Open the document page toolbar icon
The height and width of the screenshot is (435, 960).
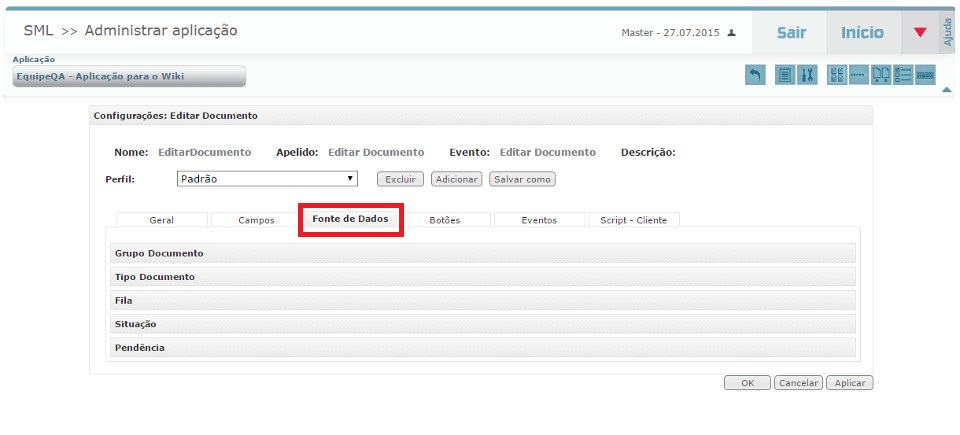coord(785,75)
